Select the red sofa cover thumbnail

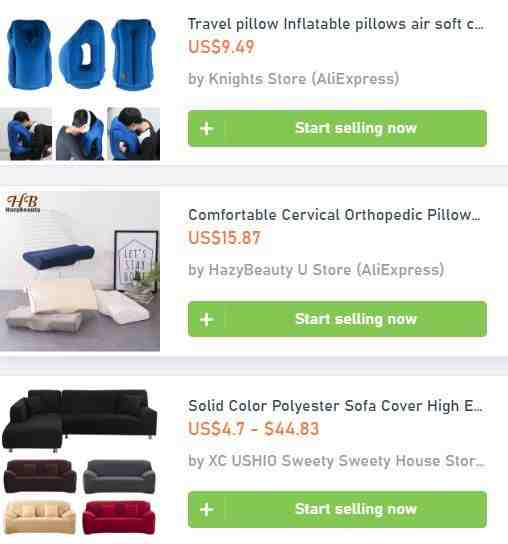119,517
